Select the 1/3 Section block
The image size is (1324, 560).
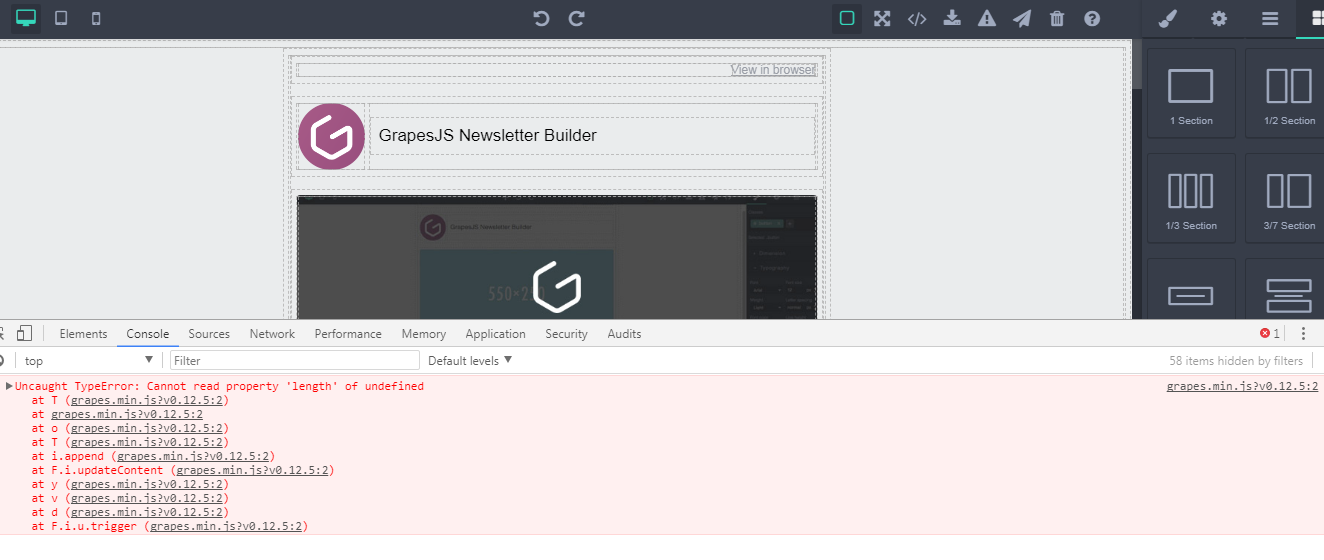coord(1191,199)
